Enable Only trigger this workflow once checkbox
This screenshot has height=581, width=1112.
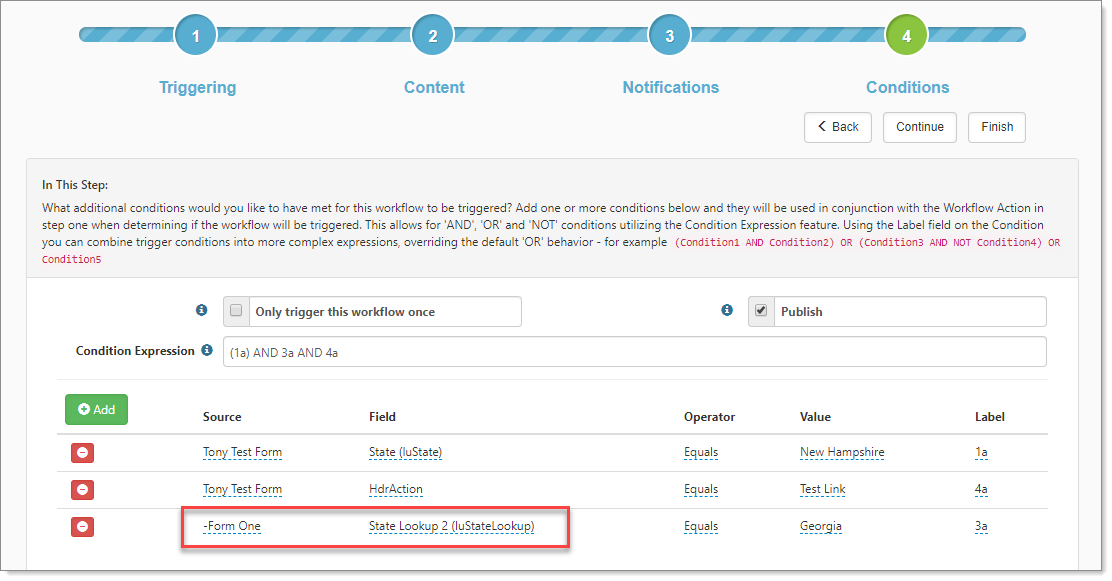coord(236,311)
